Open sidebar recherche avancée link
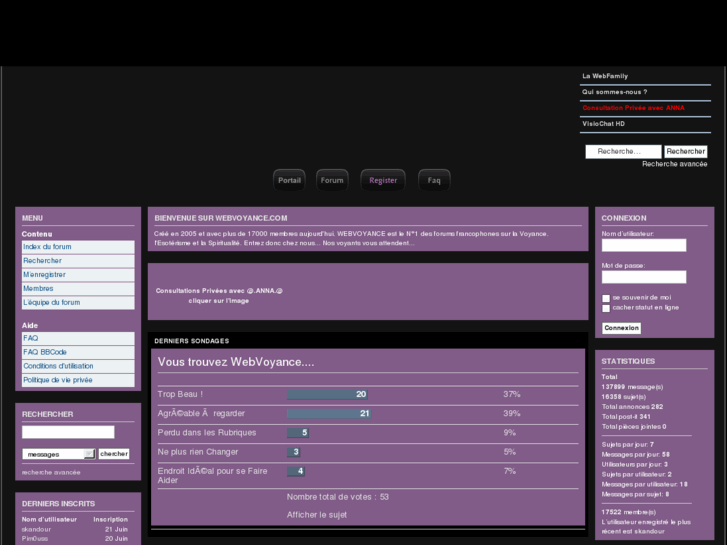727x545 pixels. (51, 473)
